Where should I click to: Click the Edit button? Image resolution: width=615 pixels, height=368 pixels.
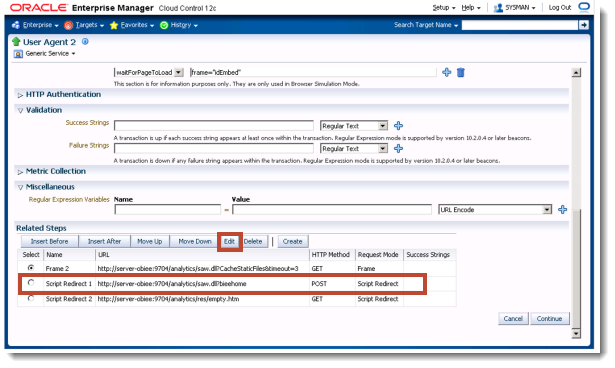pyautogui.click(x=229, y=242)
